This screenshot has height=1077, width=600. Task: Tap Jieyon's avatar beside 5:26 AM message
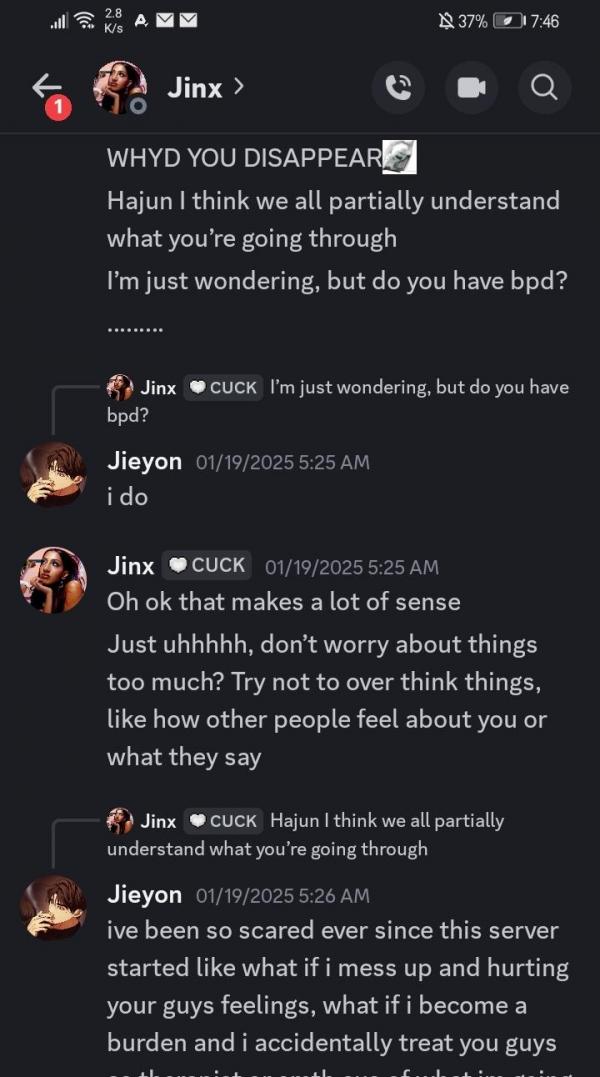(53, 908)
